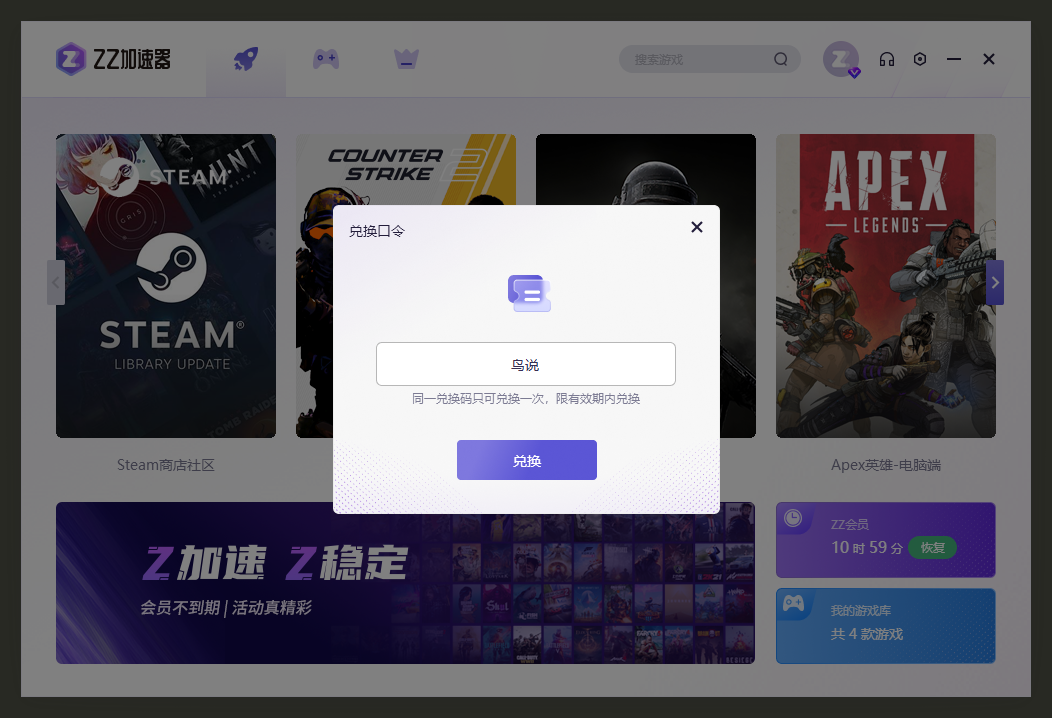Click the 搜索游戏 search field
The height and width of the screenshot is (718, 1052).
(709, 59)
